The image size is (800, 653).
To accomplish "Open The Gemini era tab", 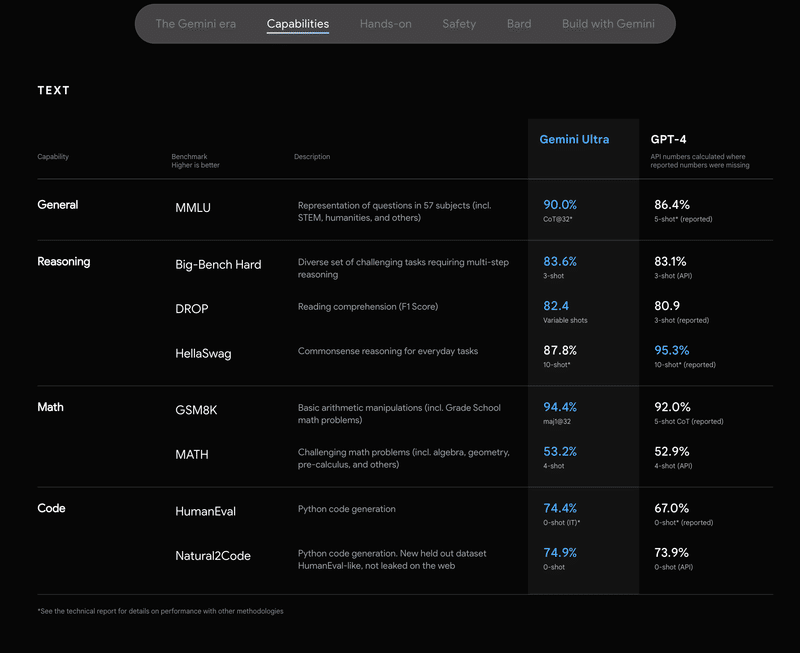I will coord(195,24).
